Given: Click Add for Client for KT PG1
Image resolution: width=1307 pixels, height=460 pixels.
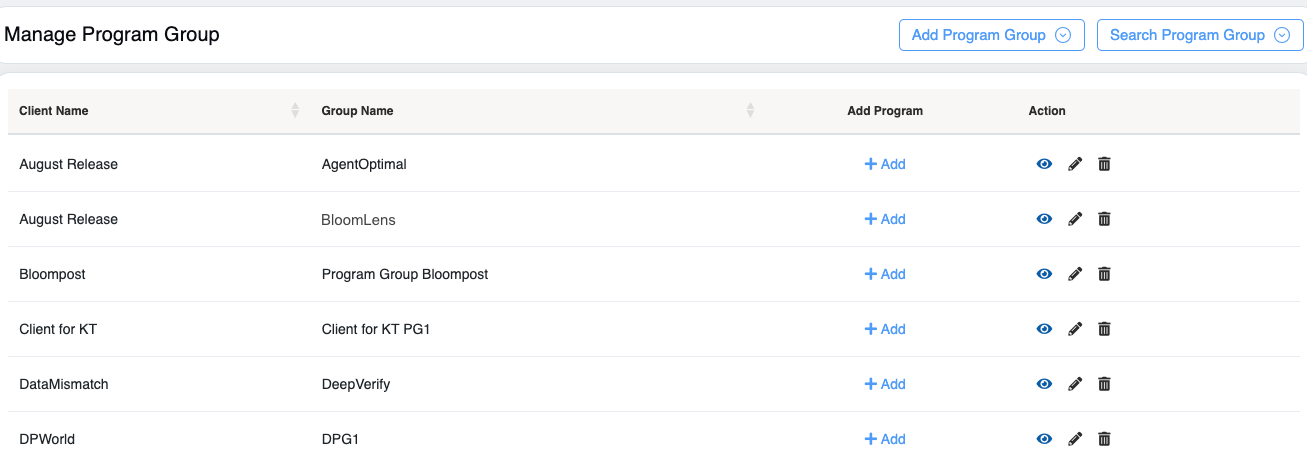Looking at the screenshot, I should pos(885,329).
